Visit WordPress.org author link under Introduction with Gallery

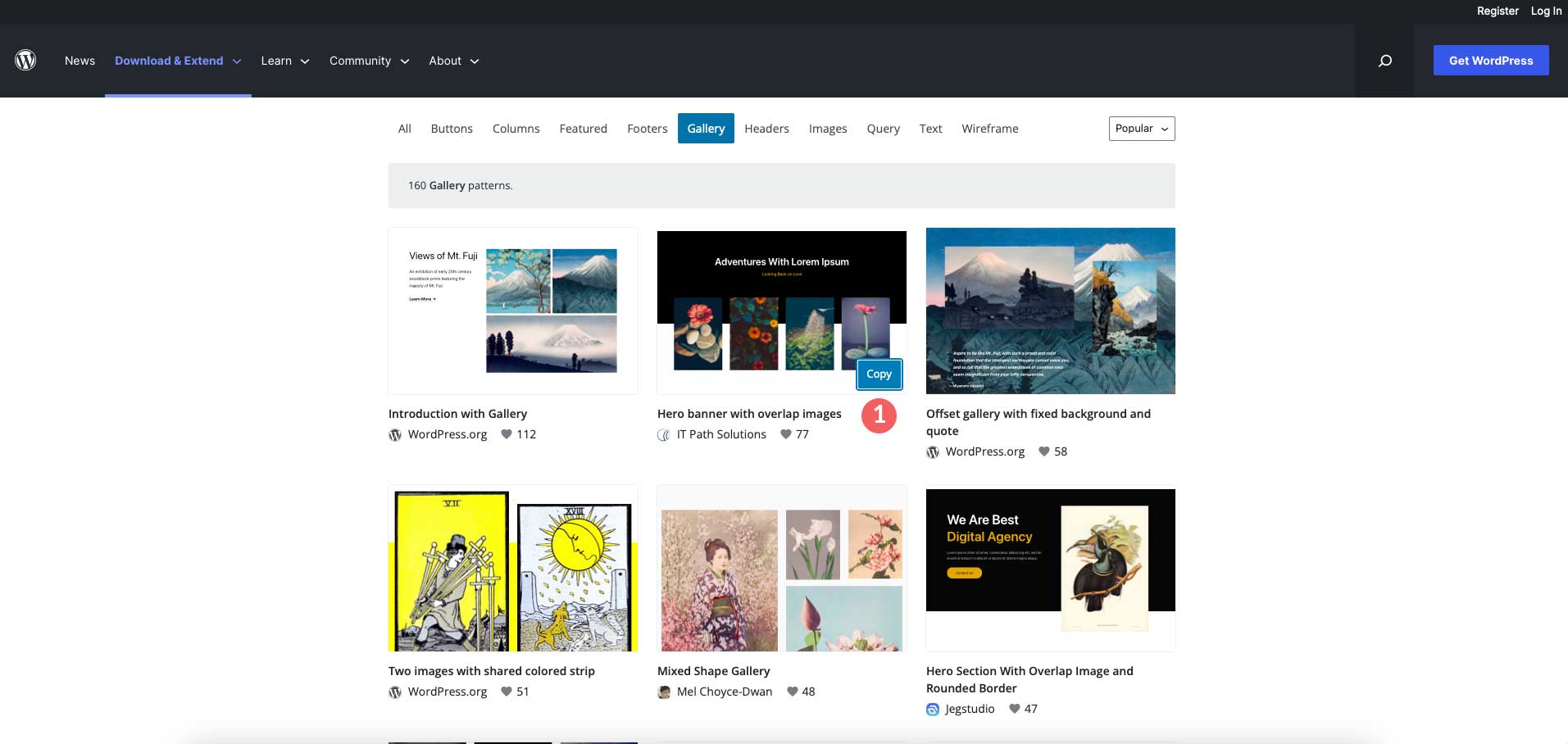[x=448, y=434]
